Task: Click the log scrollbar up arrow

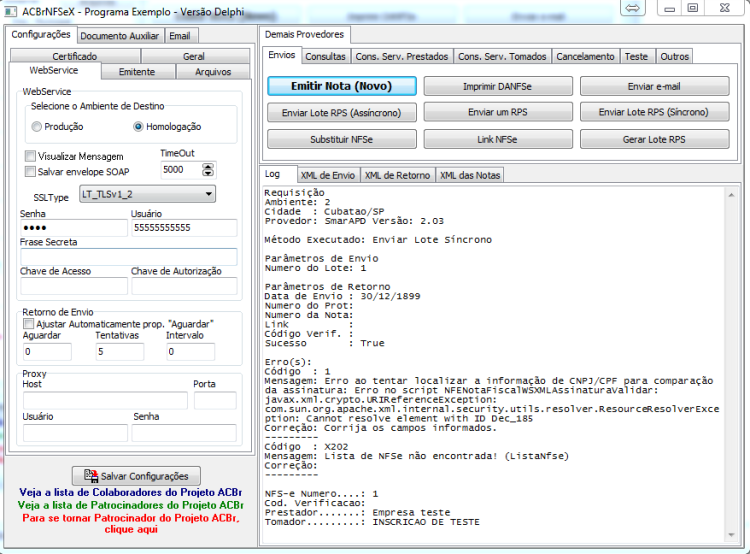Action: 731,195
